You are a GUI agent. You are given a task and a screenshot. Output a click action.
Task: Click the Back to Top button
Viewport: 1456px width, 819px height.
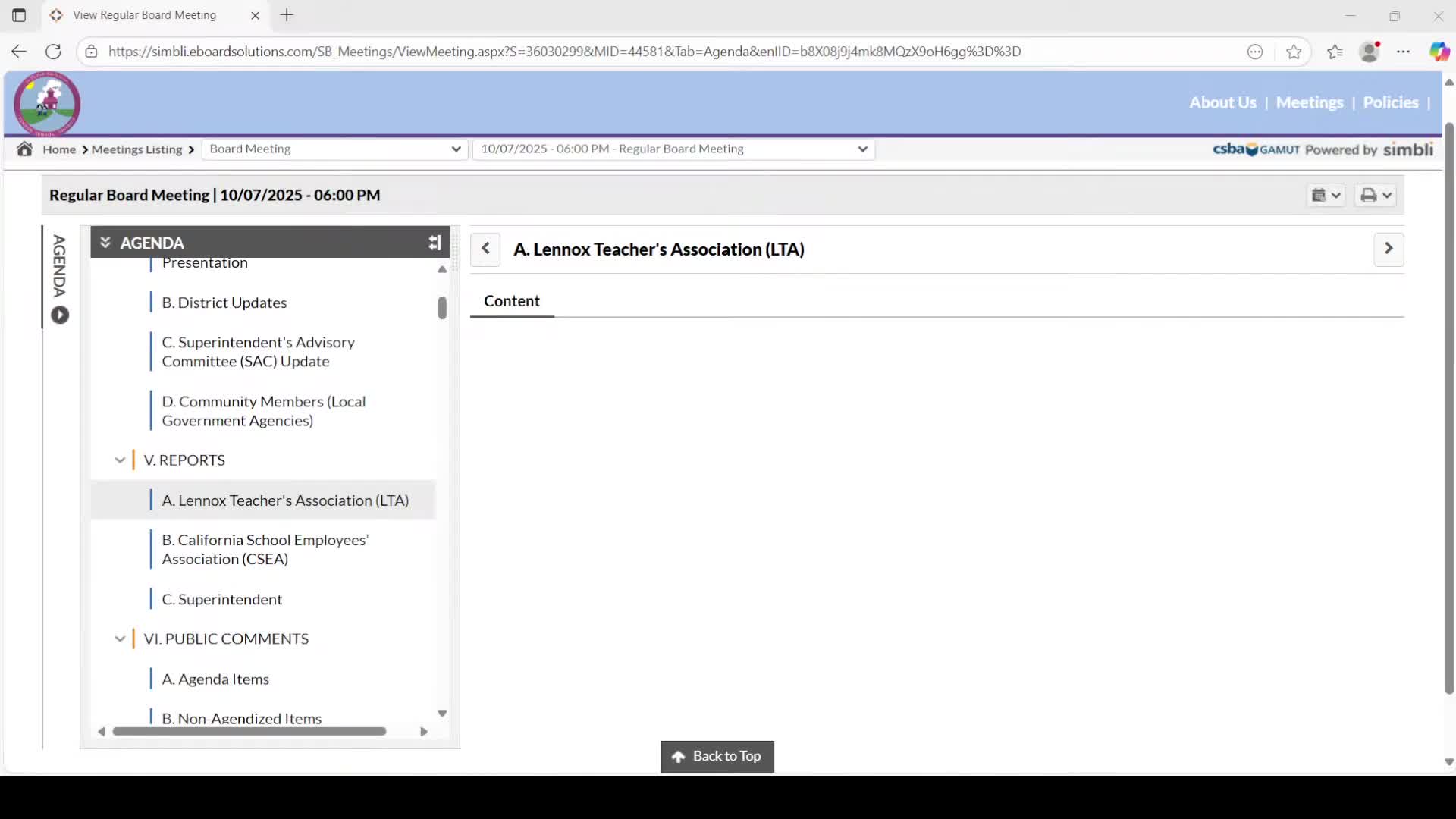tap(717, 756)
